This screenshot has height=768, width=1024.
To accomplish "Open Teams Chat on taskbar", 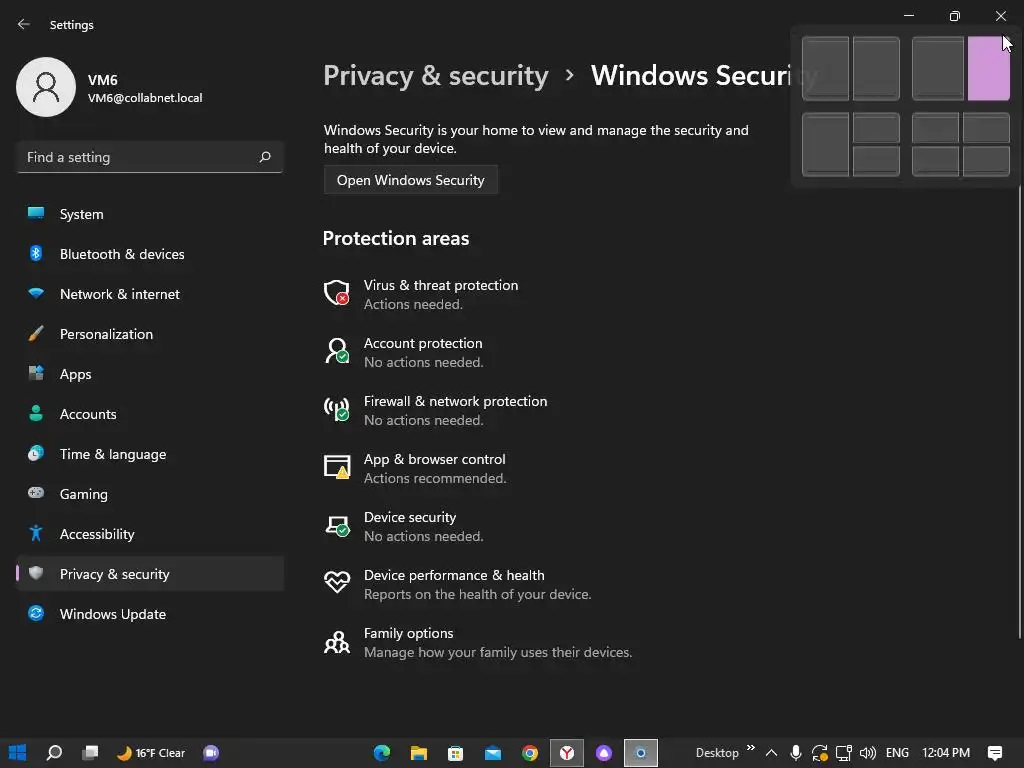I will (x=211, y=753).
